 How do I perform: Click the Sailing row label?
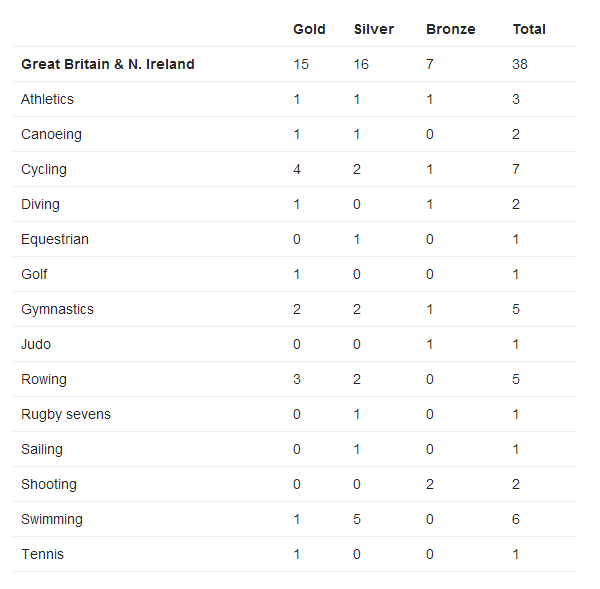[42, 449]
